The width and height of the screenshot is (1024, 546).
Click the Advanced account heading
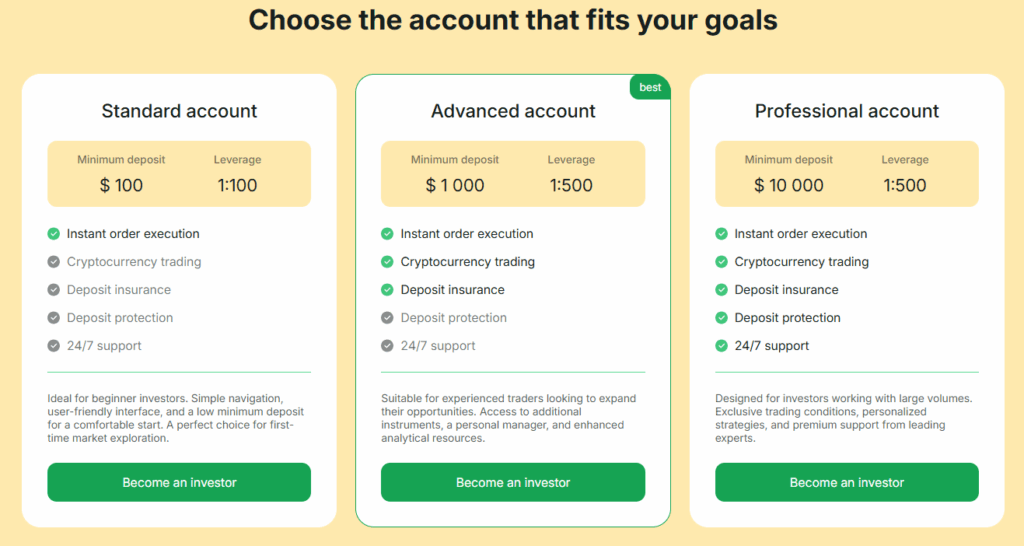pos(513,111)
